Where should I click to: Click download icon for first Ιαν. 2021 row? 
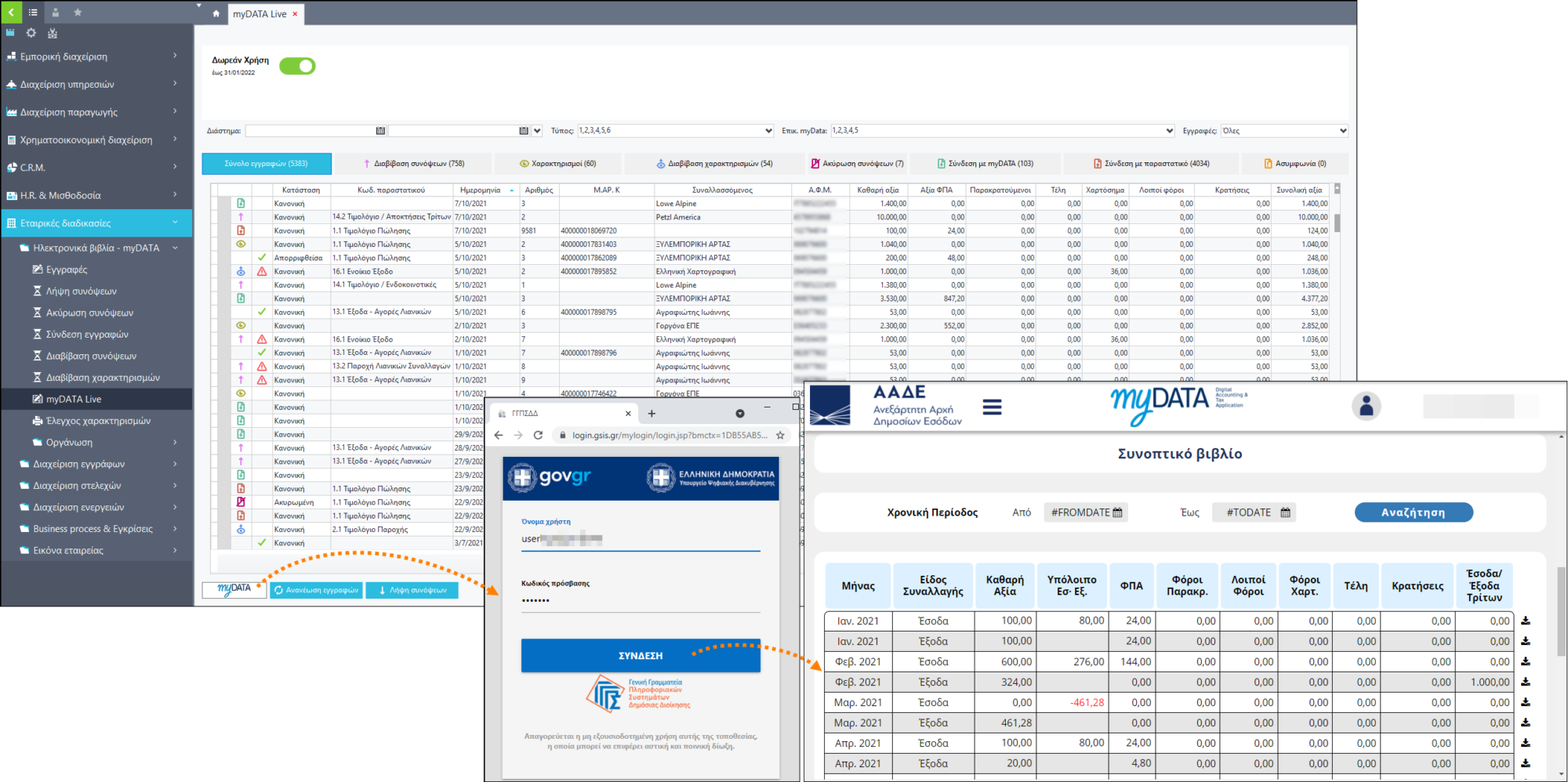tap(1526, 621)
